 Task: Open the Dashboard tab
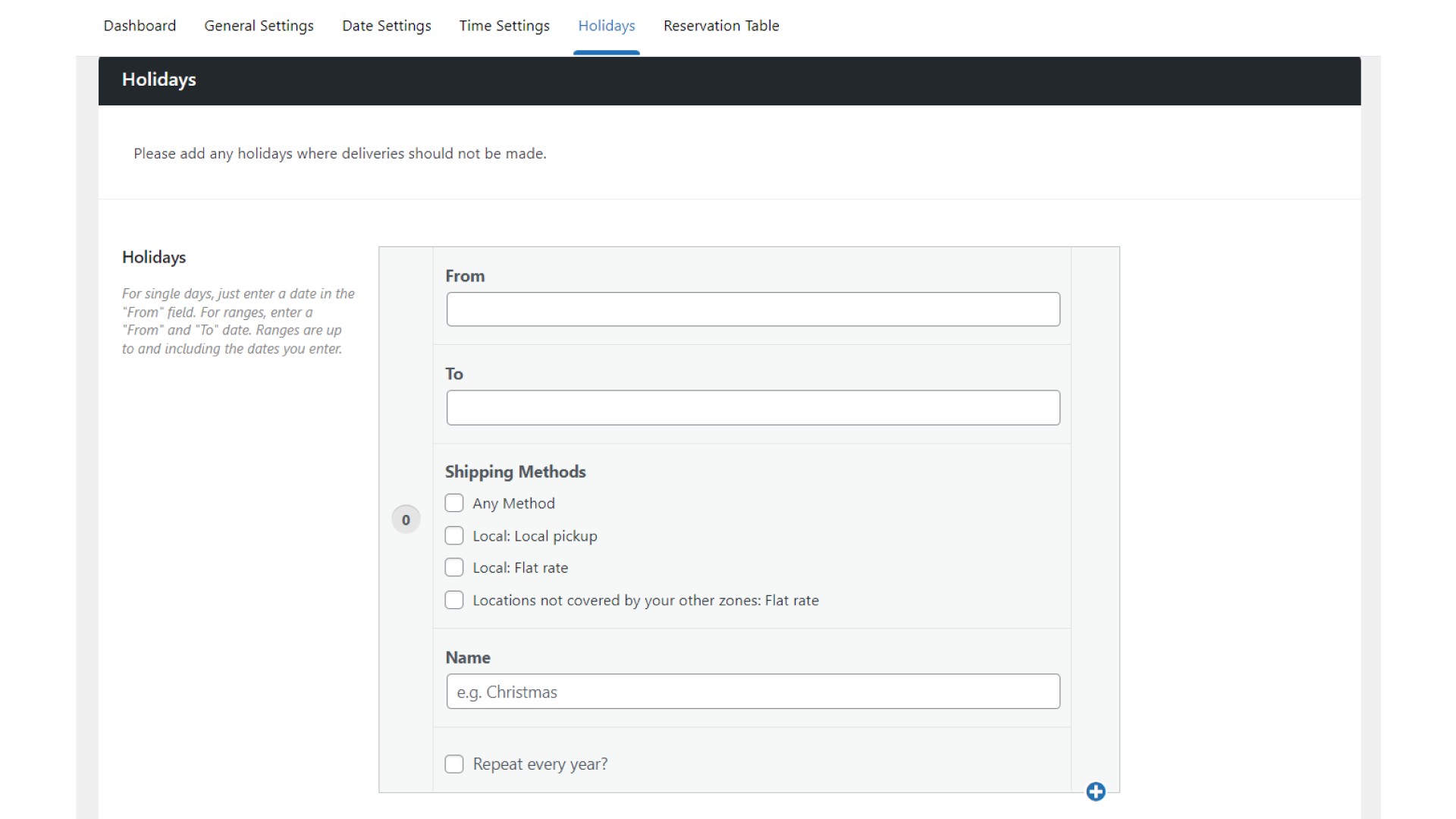coord(140,26)
